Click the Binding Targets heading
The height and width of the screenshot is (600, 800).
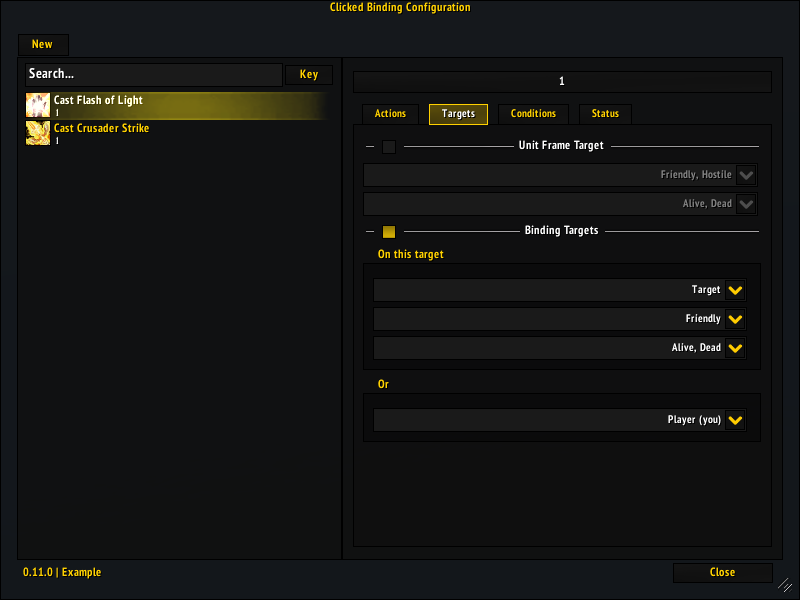point(561,231)
